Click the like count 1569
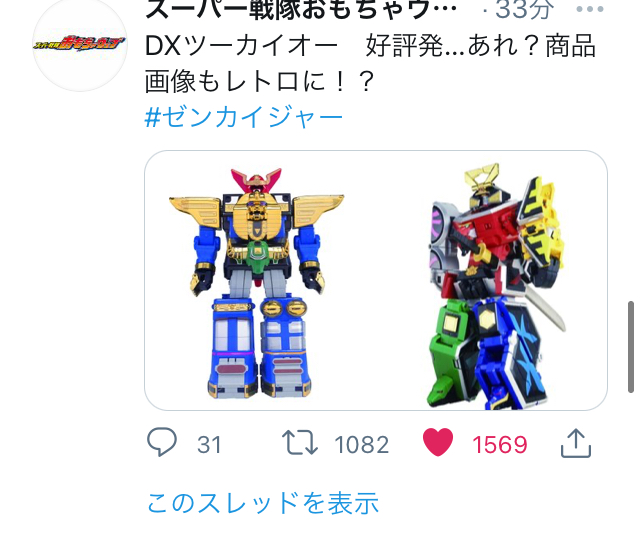 click(x=500, y=444)
